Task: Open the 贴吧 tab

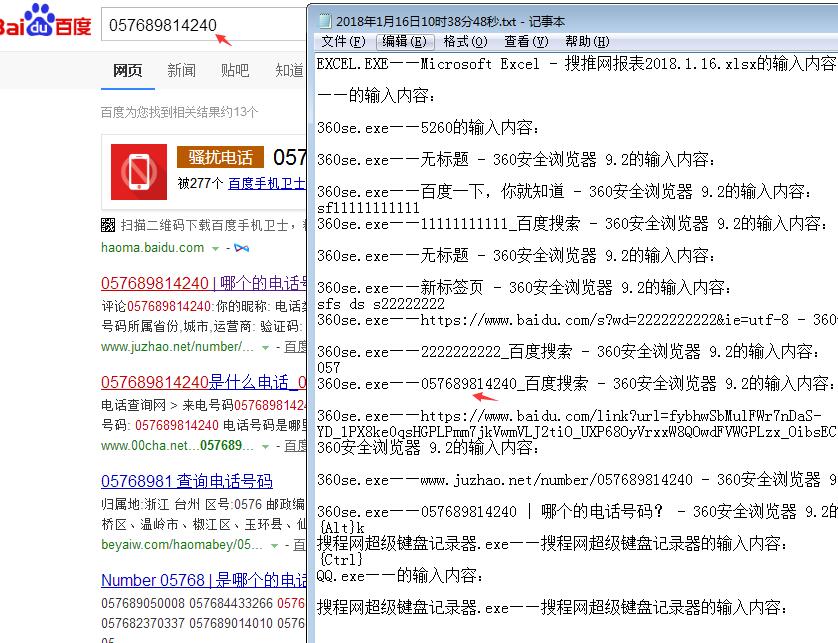Action: click(x=235, y=70)
